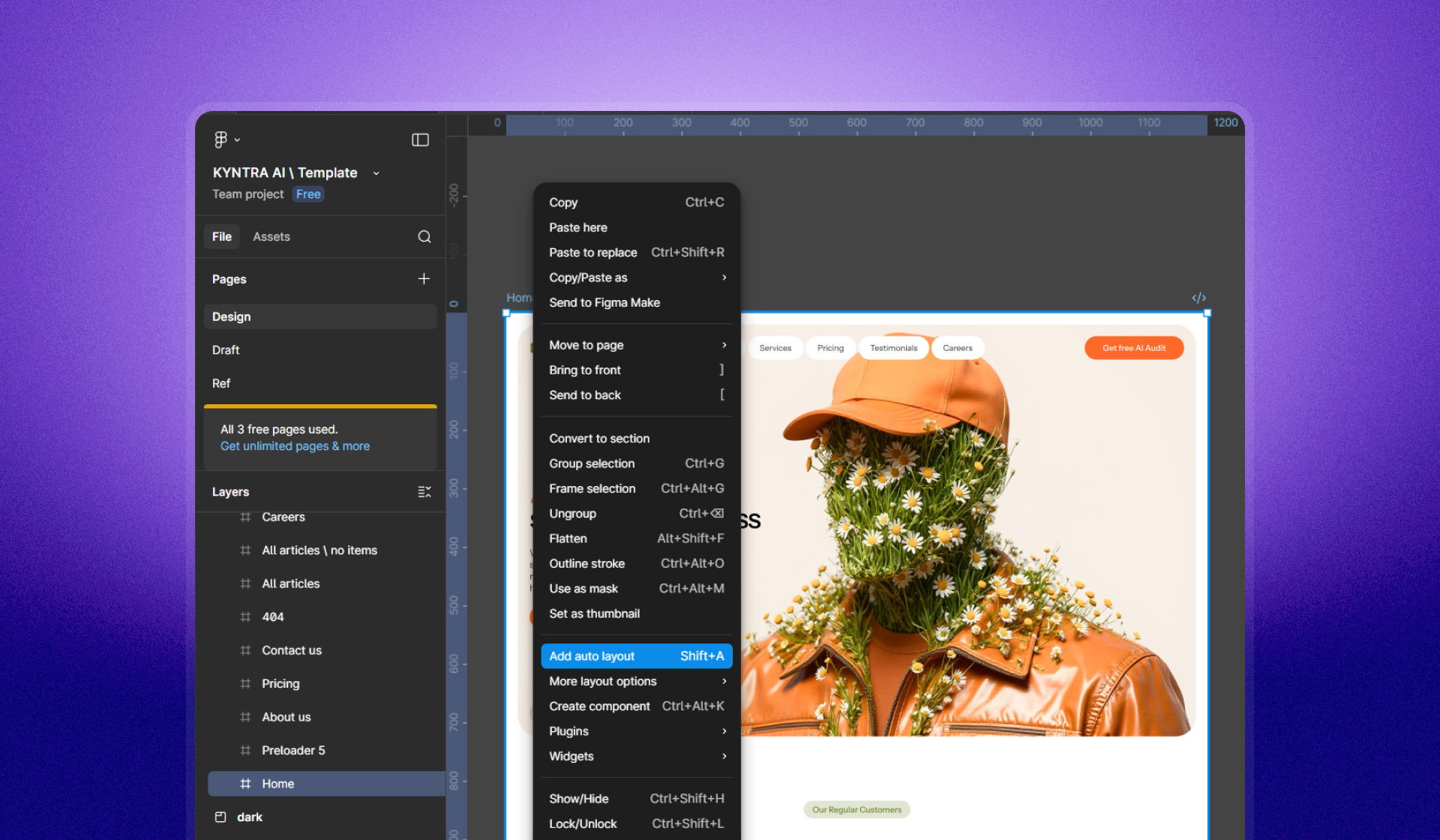This screenshot has width=1440, height=840.
Task: Click the search magnifier icon
Action: 424,237
